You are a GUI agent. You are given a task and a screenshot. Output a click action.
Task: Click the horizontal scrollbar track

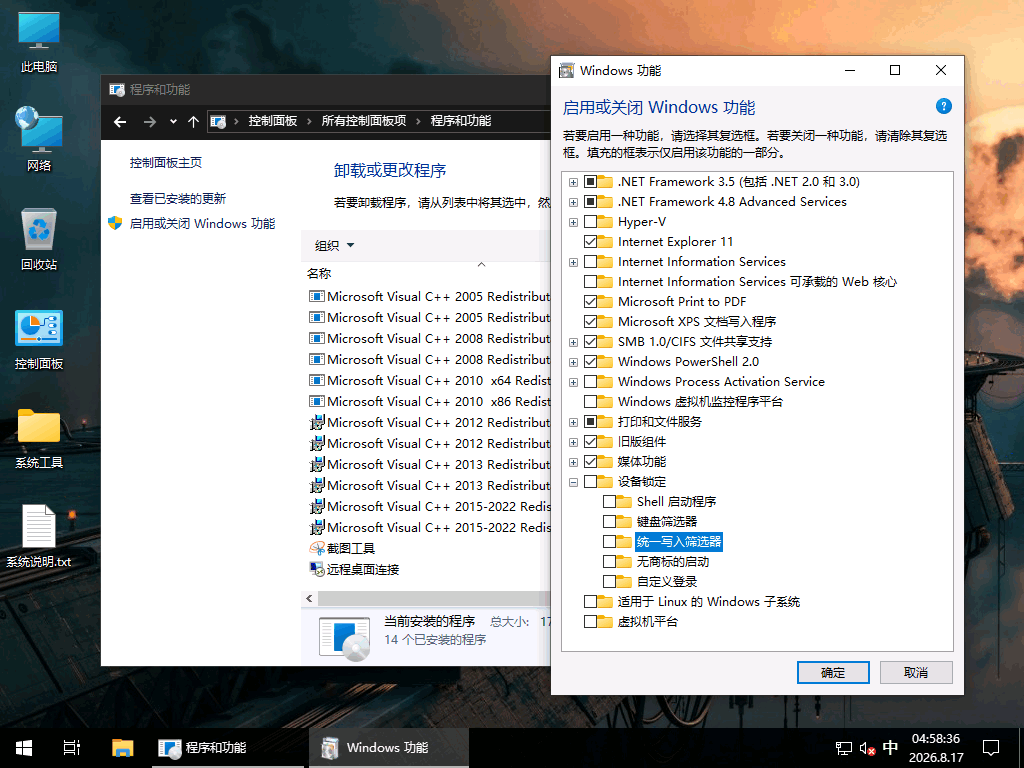click(x=434, y=599)
